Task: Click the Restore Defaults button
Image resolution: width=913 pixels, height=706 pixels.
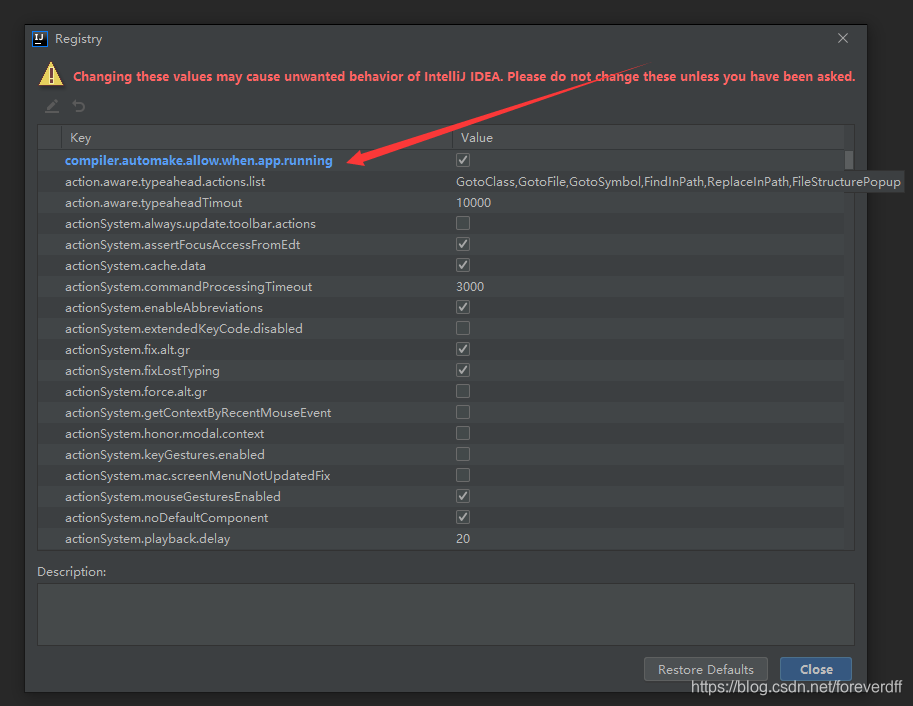Action: [x=706, y=669]
